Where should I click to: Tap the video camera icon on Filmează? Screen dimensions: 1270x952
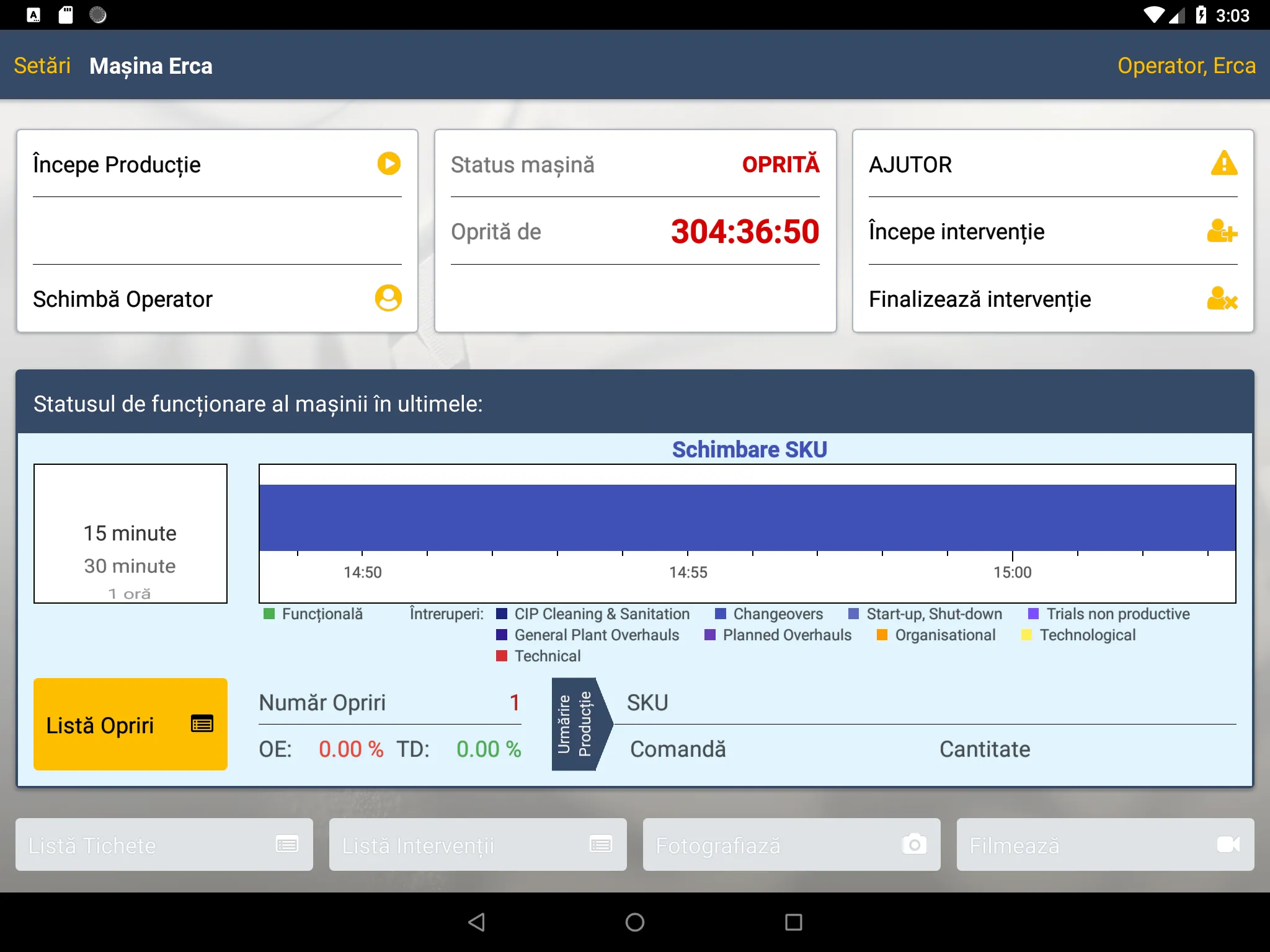click(x=1228, y=844)
